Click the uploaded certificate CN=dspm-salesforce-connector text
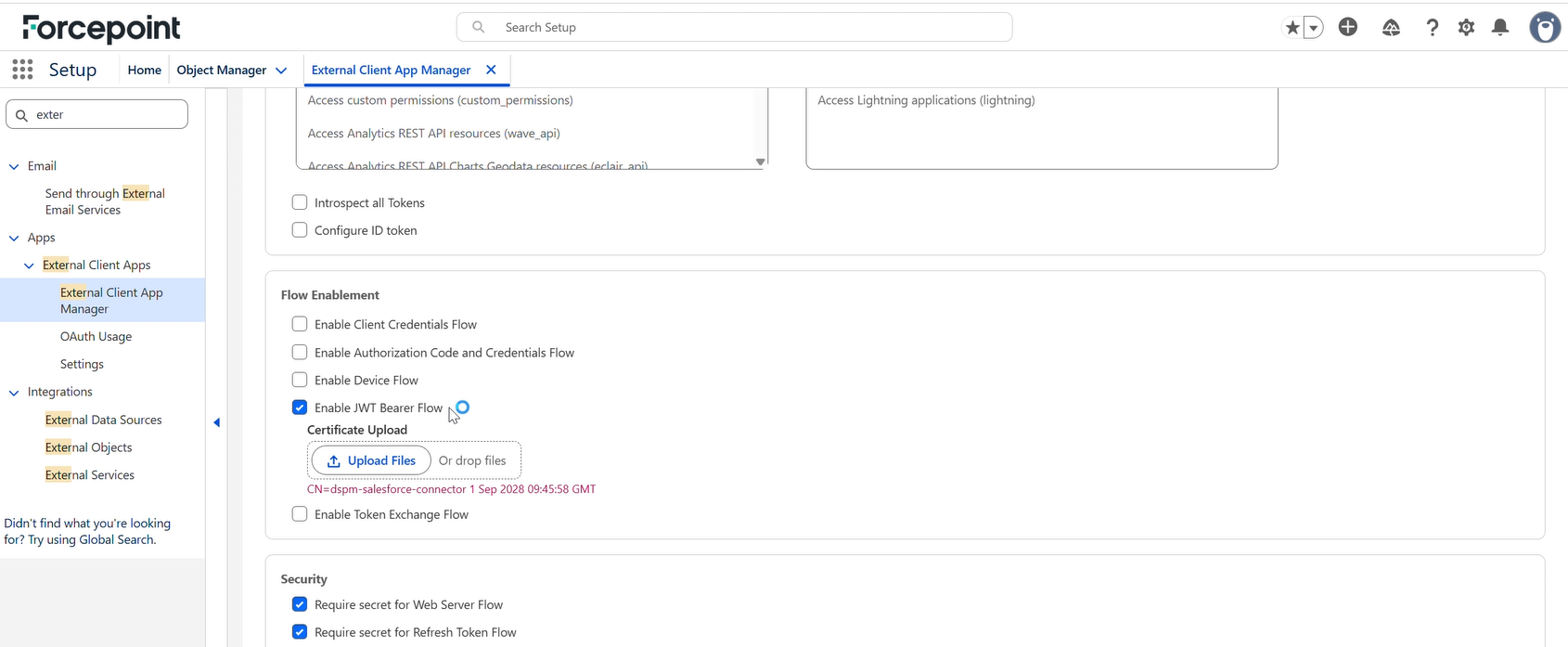 click(x=451, y=489)
